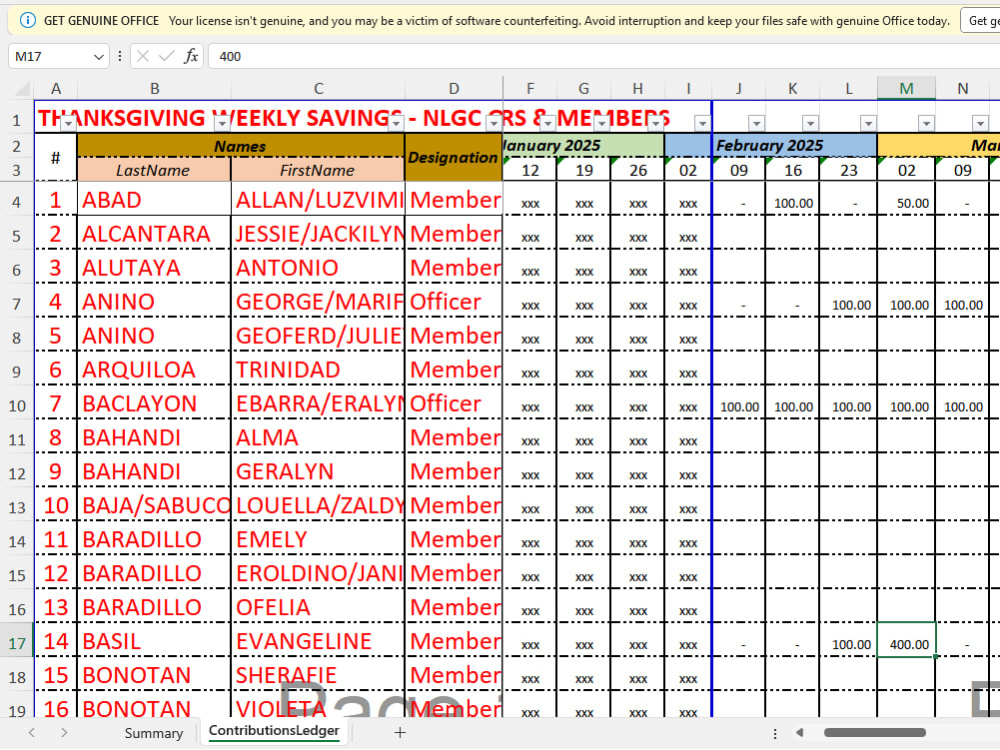The height and width of the screenshot is (750, 1000).
Task: Select Officer designation in BACLAYON row
Action: coord(453,403)
